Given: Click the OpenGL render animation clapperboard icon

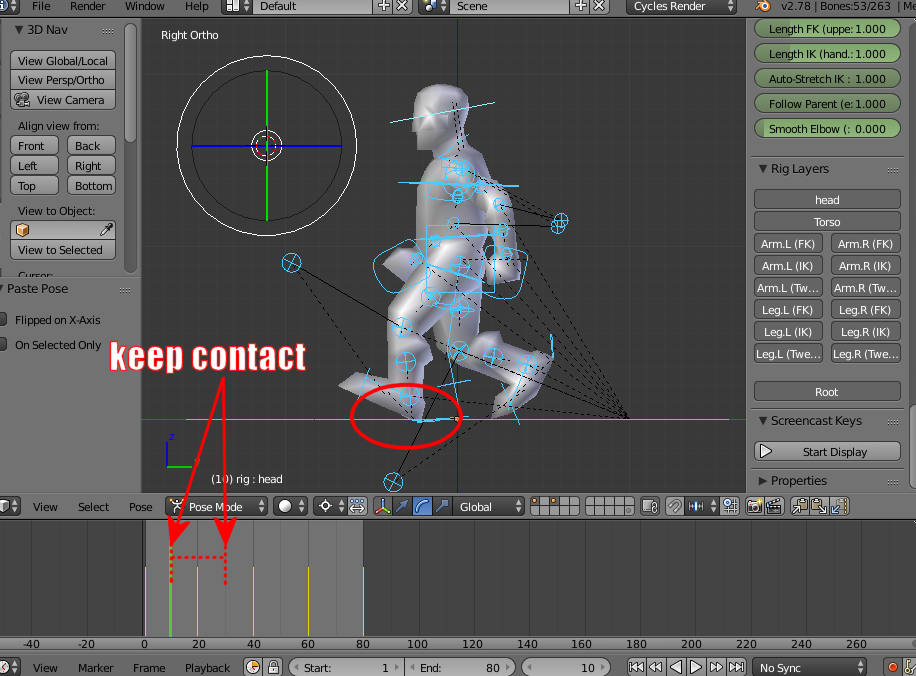Looking at the screenshot, I should coord(775,507).
